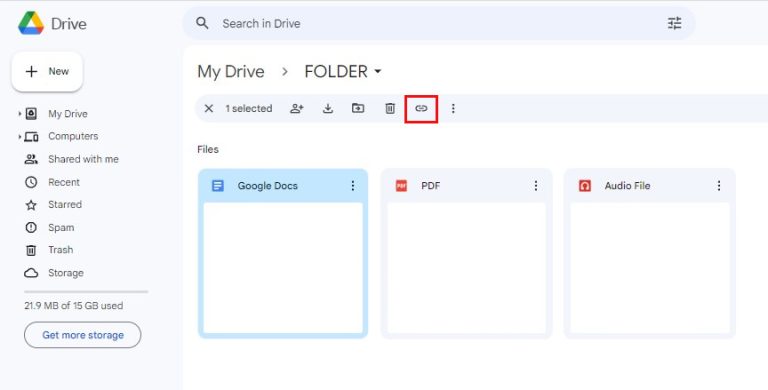Click the New button
The width and height of the screenshot is (768, 390).
click(47, 72)
